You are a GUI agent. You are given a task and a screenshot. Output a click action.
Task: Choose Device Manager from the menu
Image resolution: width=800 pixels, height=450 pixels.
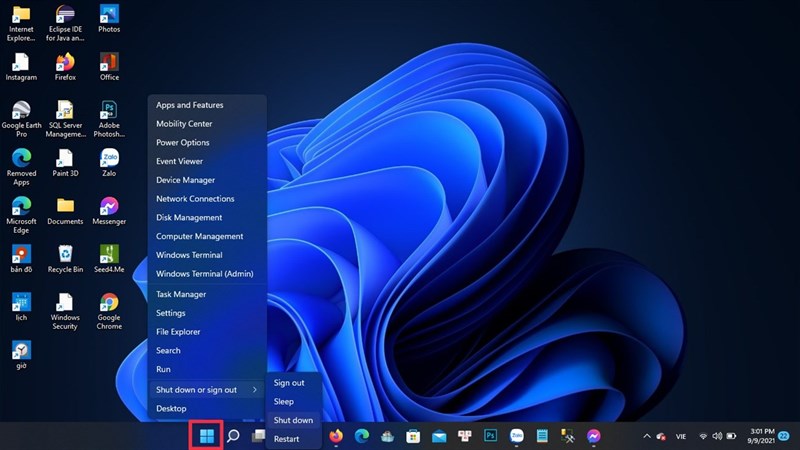(x=185, y=180)
